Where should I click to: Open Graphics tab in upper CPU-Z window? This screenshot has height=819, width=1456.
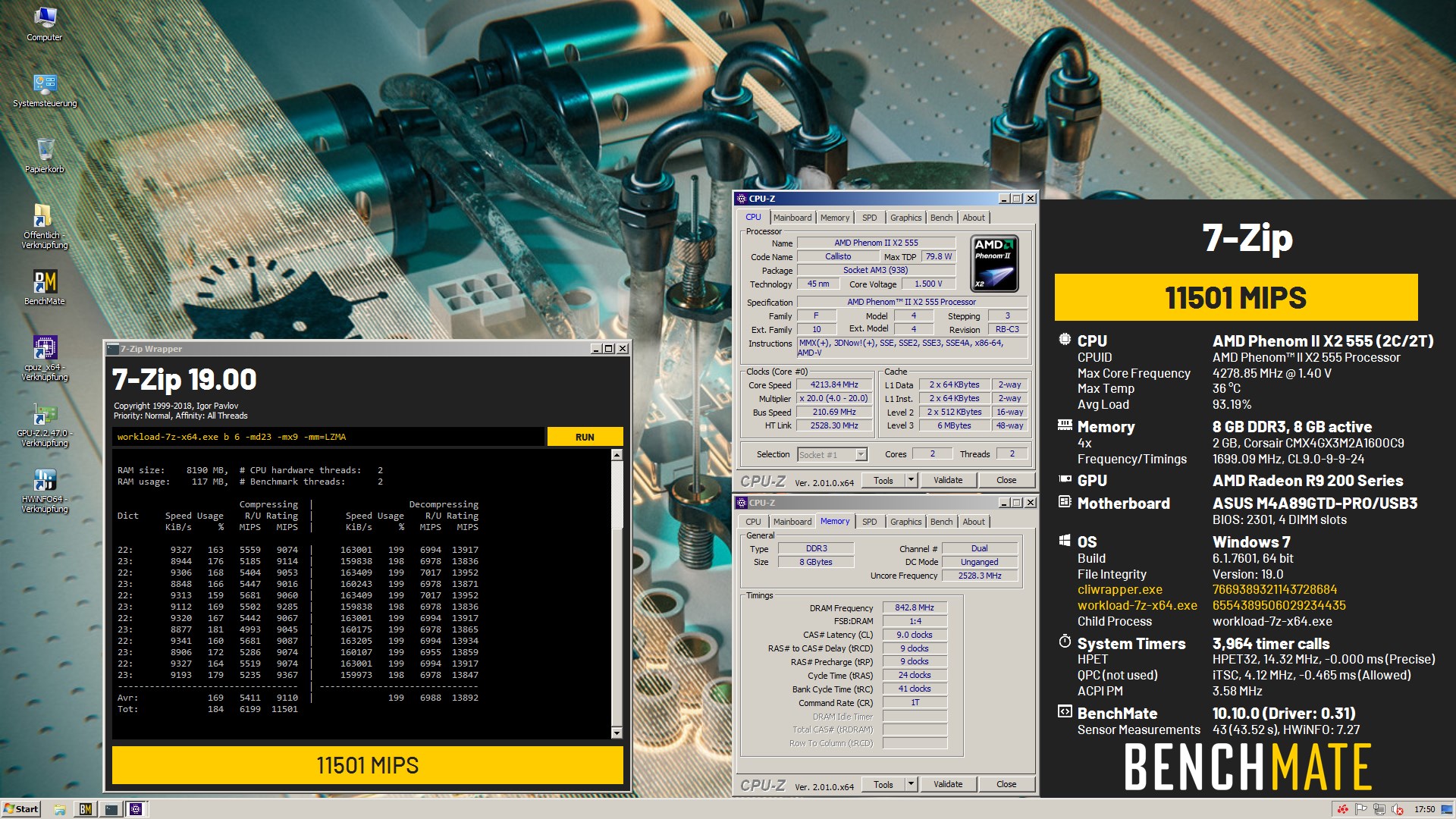coord(906,218)
